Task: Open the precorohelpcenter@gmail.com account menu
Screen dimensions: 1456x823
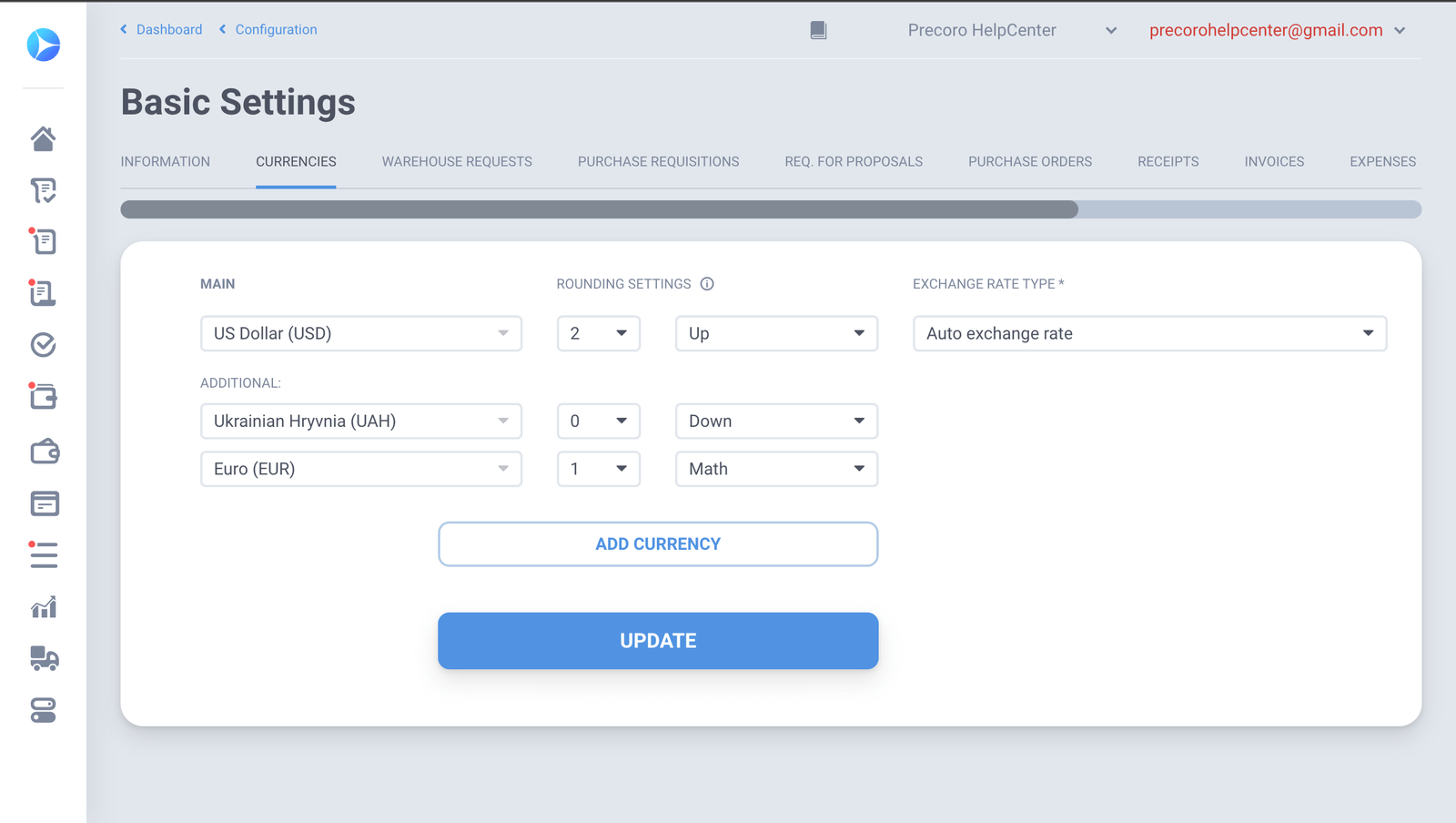Action: pos(1278,30)
